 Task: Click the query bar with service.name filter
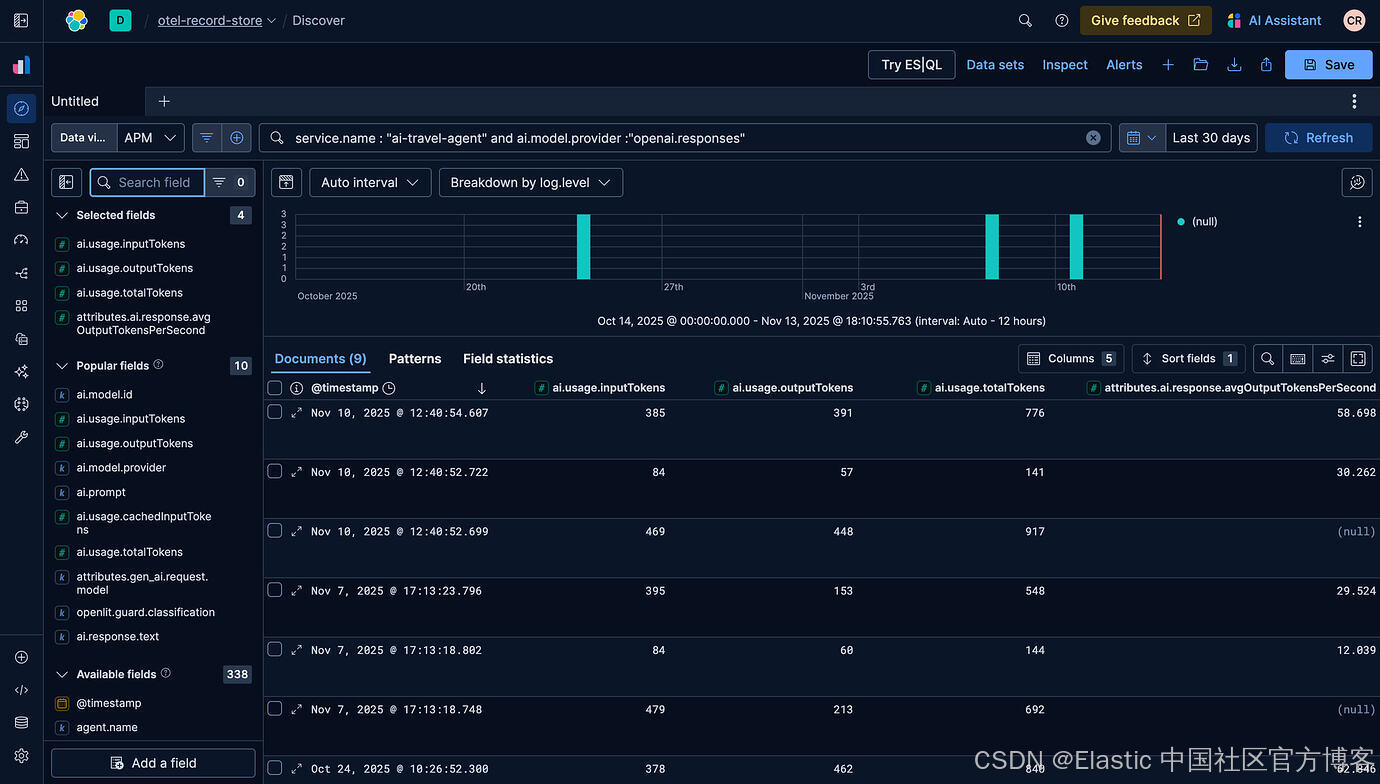pos(685,138)
